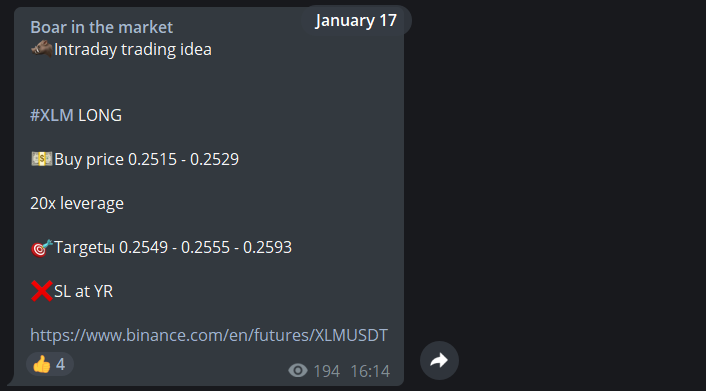Click the 16:14 message timestamp
This screenshot has height=391, width=706.
click(x=370, y=371)
